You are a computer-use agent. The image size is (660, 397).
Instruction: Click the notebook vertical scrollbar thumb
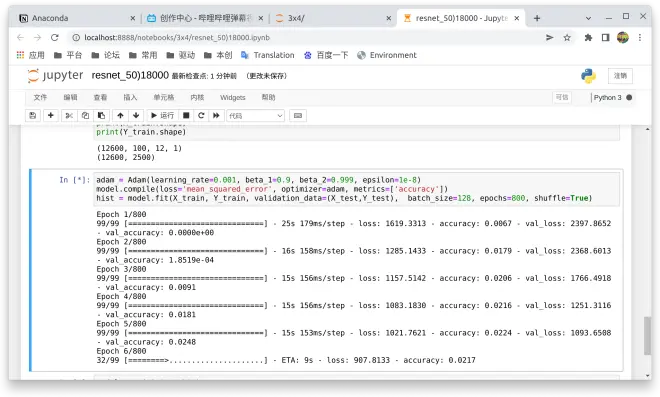[647, 336]
